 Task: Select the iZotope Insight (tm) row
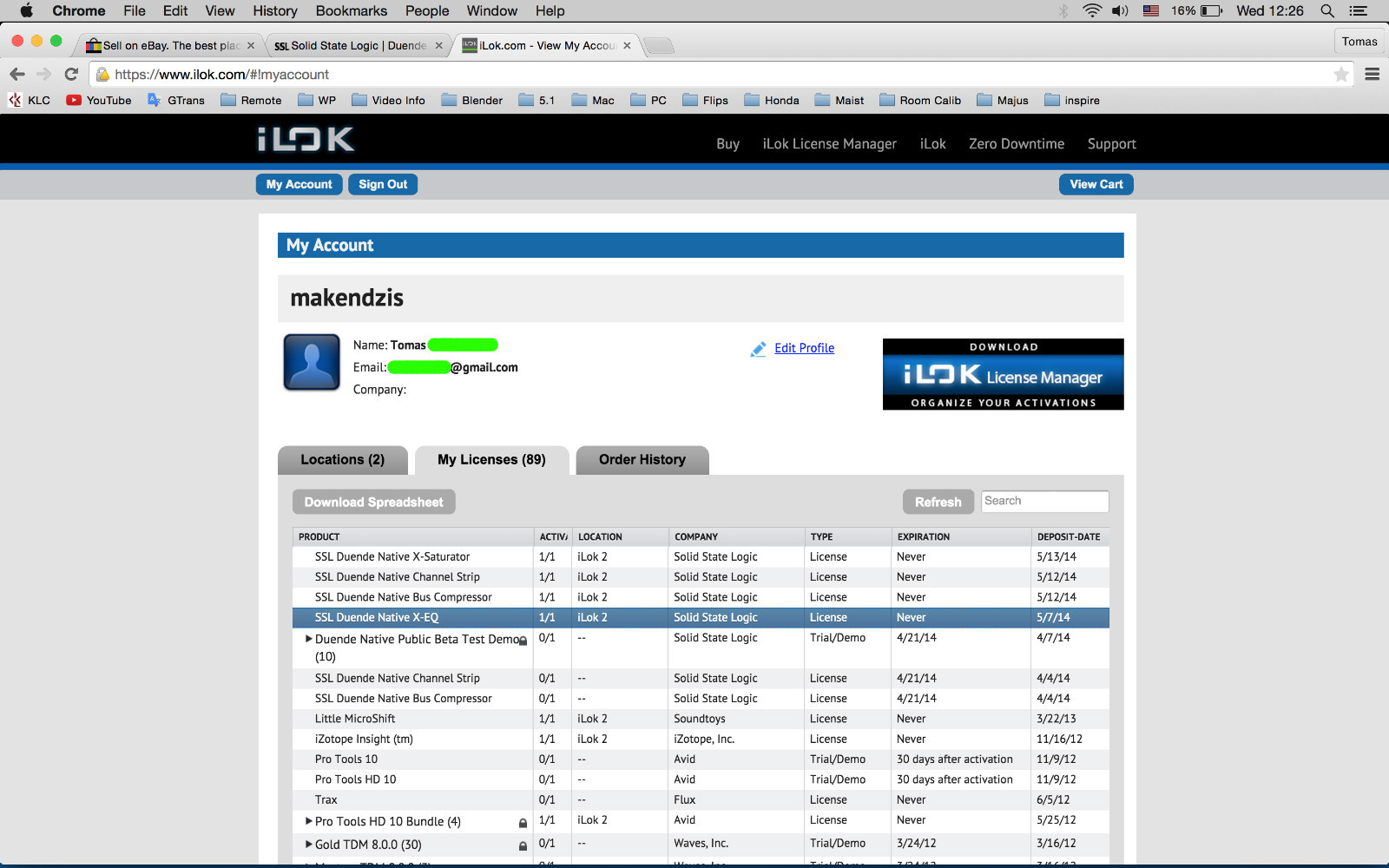701,740
